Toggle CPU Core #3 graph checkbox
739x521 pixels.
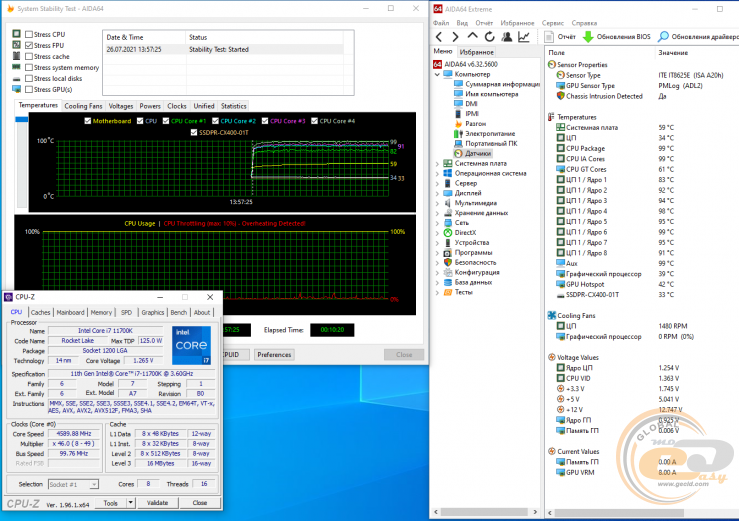pyautogui.click(x=265, y=121)
